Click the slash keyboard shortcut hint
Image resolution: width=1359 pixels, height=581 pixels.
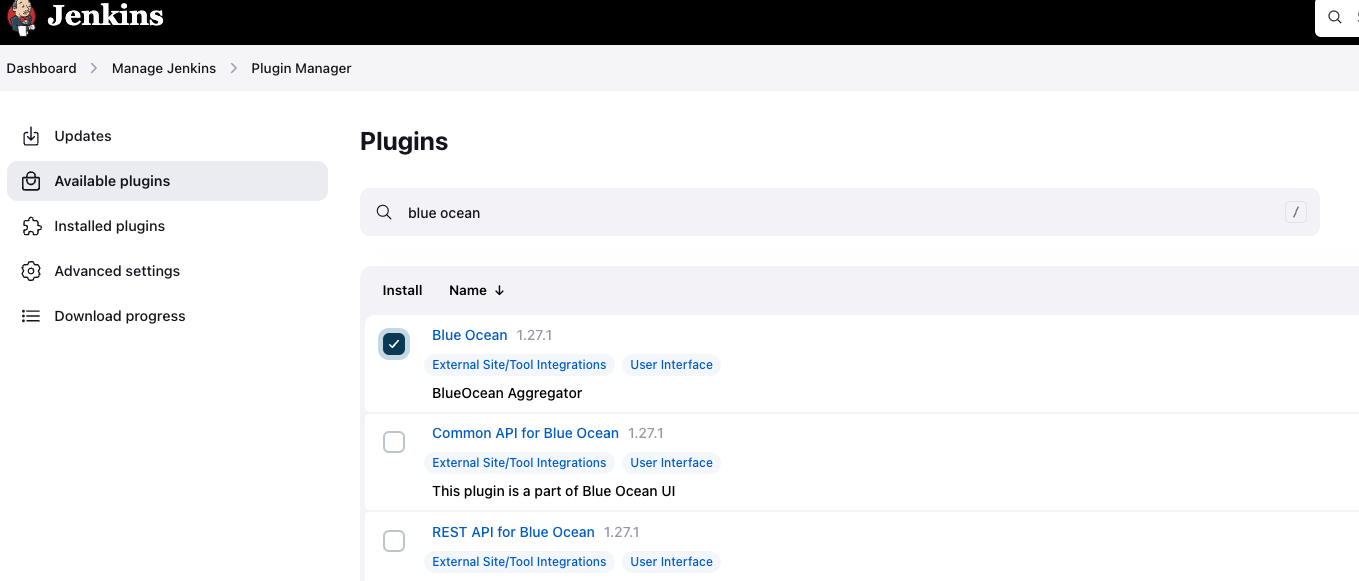click(x=1296, y=212)
